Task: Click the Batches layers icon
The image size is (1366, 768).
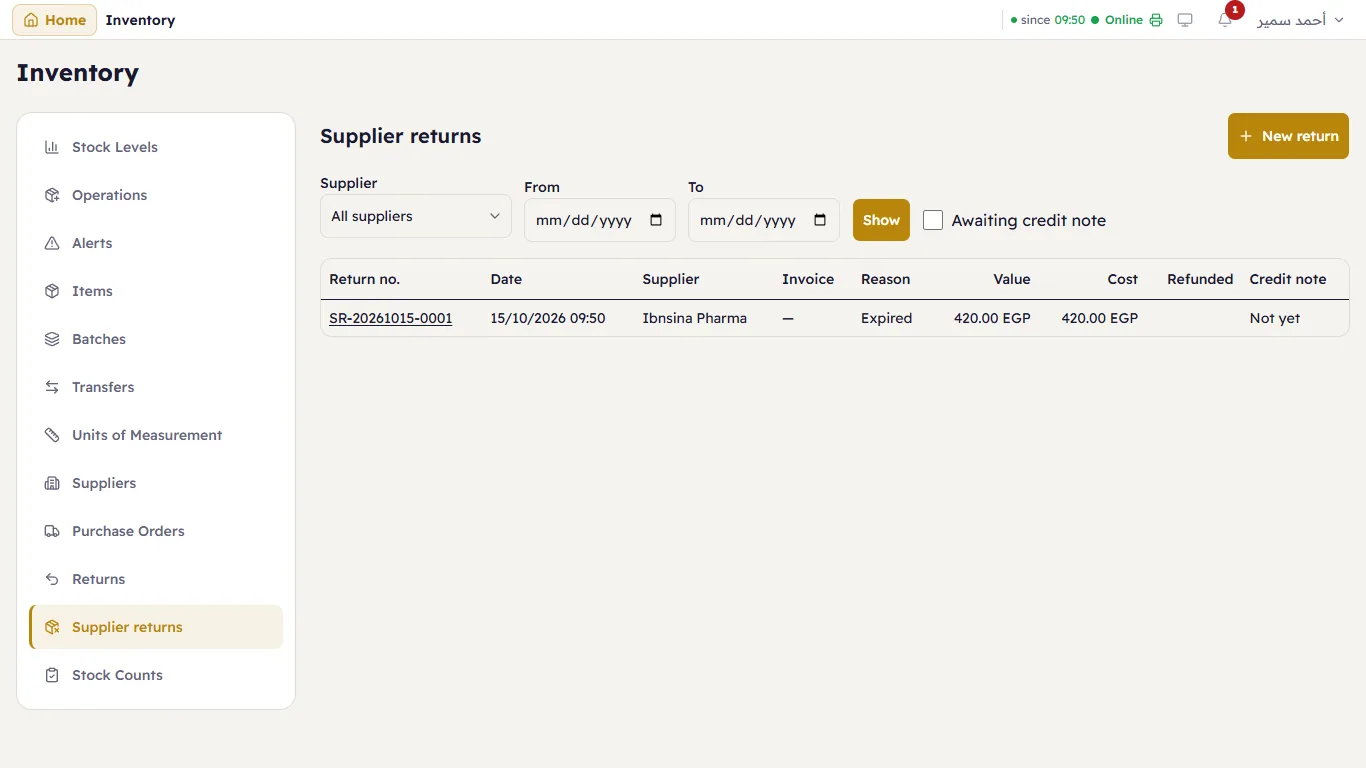Action: [52, 339]
